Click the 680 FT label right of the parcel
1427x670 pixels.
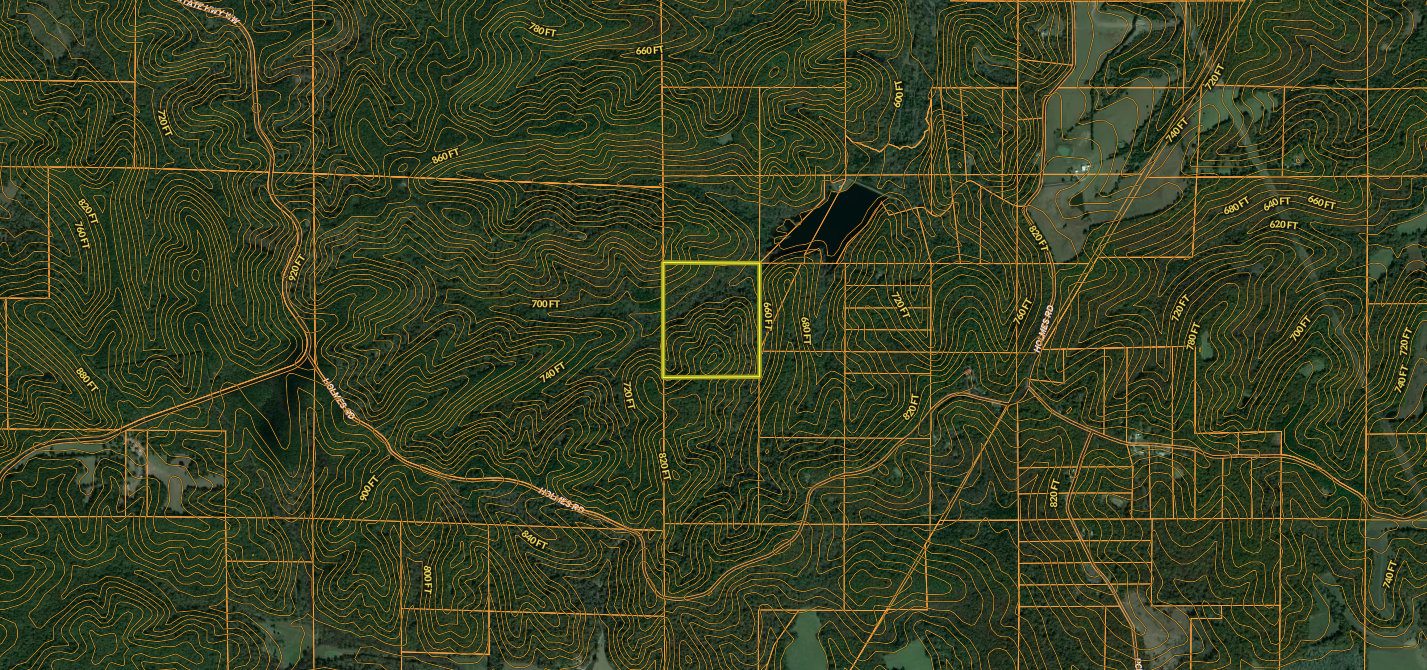pos(804,328)
